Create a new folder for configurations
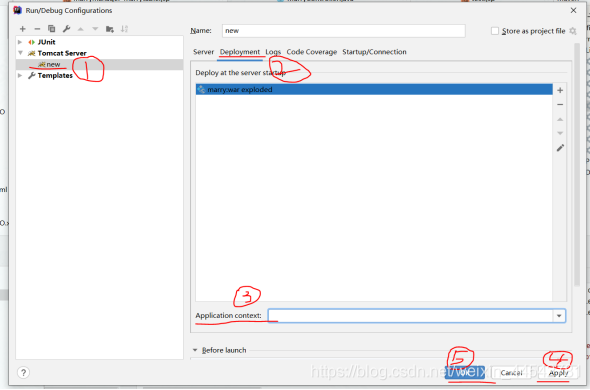The width and height of the screenshot is (590, 390). pos(109,29)
